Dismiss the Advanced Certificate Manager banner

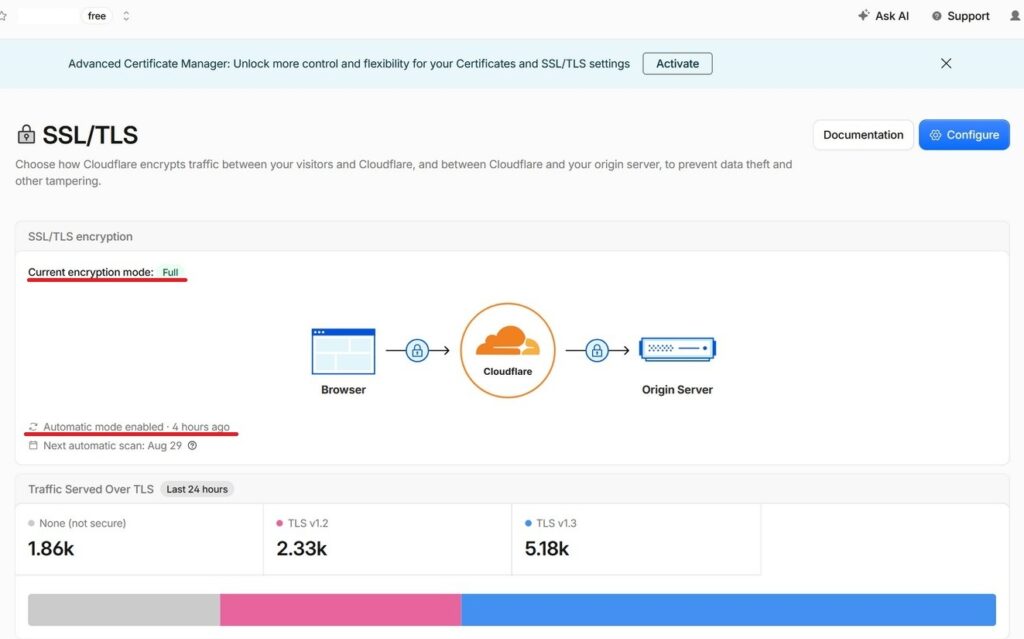pyautogui.click(x=946, y=63)
